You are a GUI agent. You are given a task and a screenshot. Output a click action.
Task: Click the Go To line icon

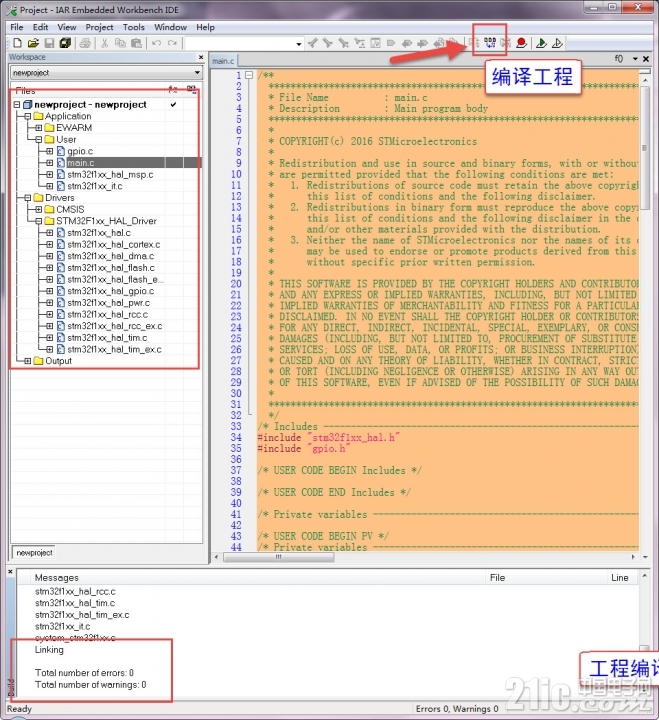(360, 43)
